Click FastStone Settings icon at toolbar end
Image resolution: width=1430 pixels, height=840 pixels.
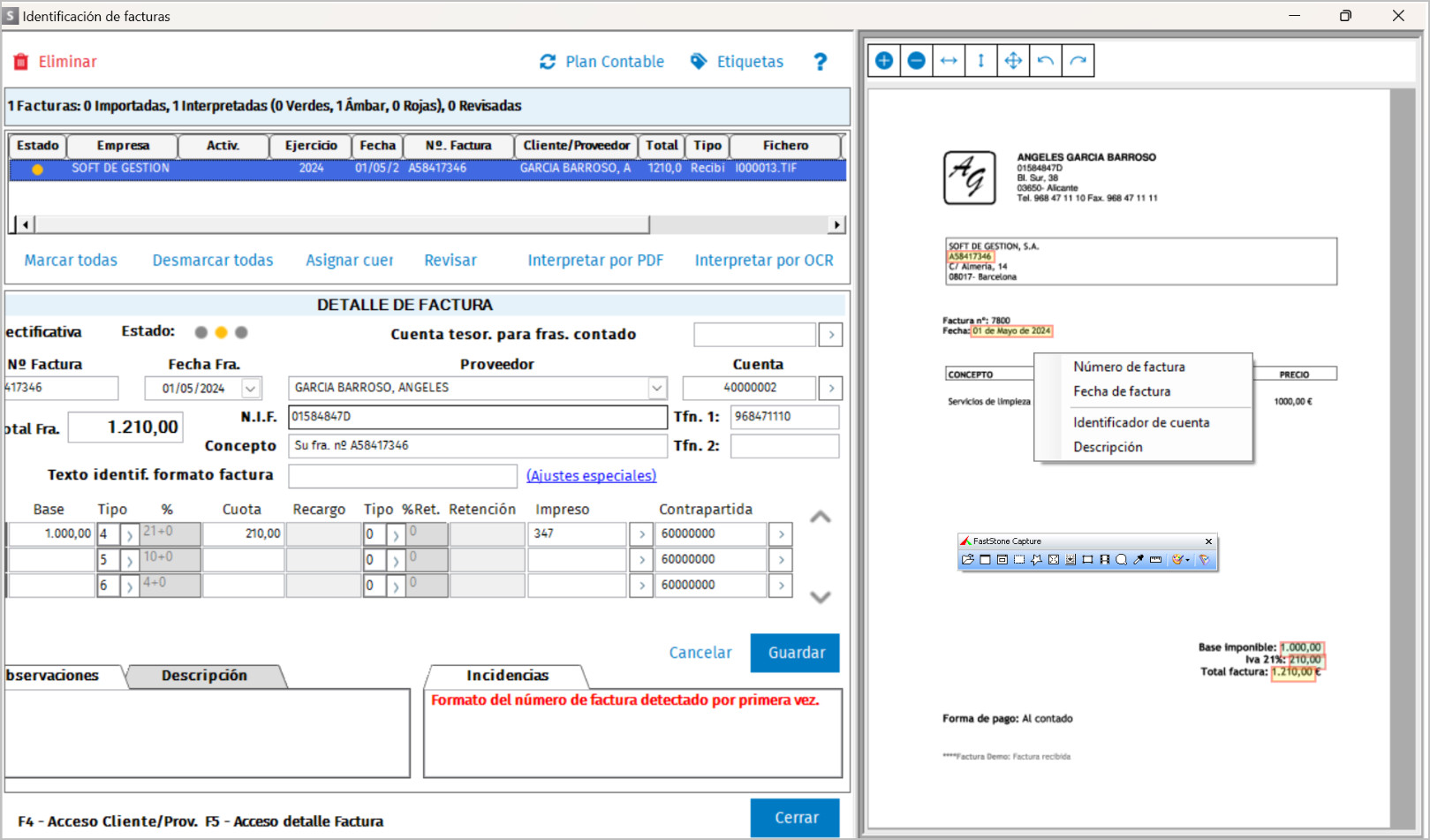pyautogui.click(x=1204, y=559)
